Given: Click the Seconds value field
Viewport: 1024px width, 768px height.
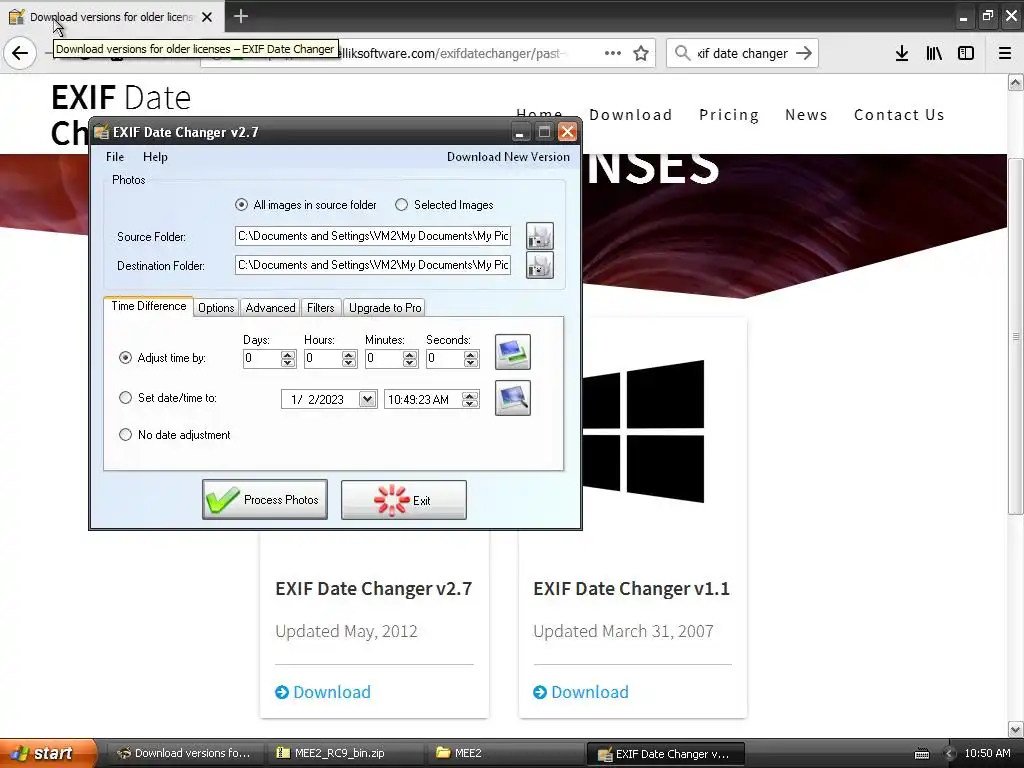Looking at the screenshot, I should tap(445, 359).
